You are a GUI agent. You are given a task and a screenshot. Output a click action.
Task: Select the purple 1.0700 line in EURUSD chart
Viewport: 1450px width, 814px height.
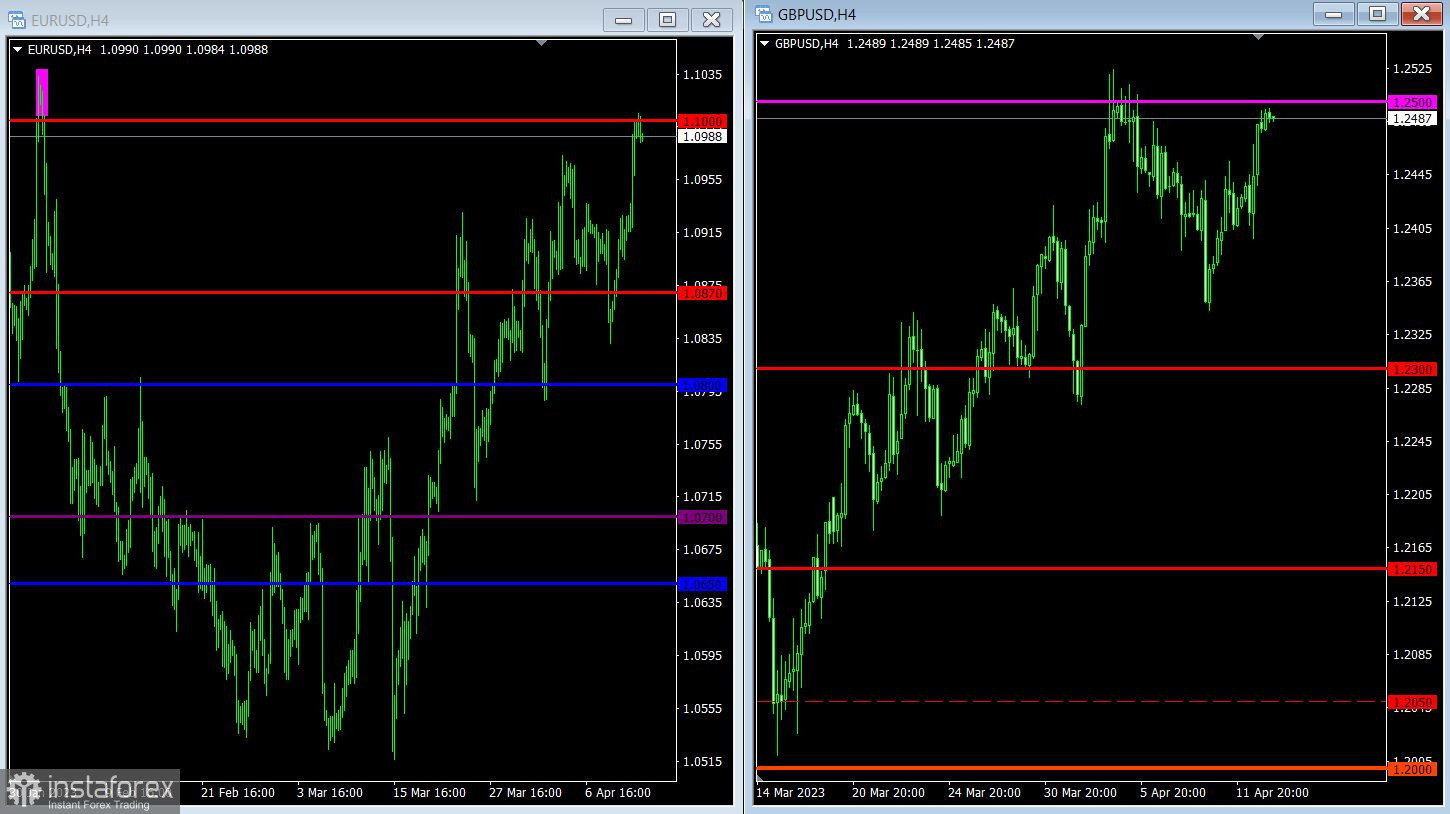click(342, 516)
